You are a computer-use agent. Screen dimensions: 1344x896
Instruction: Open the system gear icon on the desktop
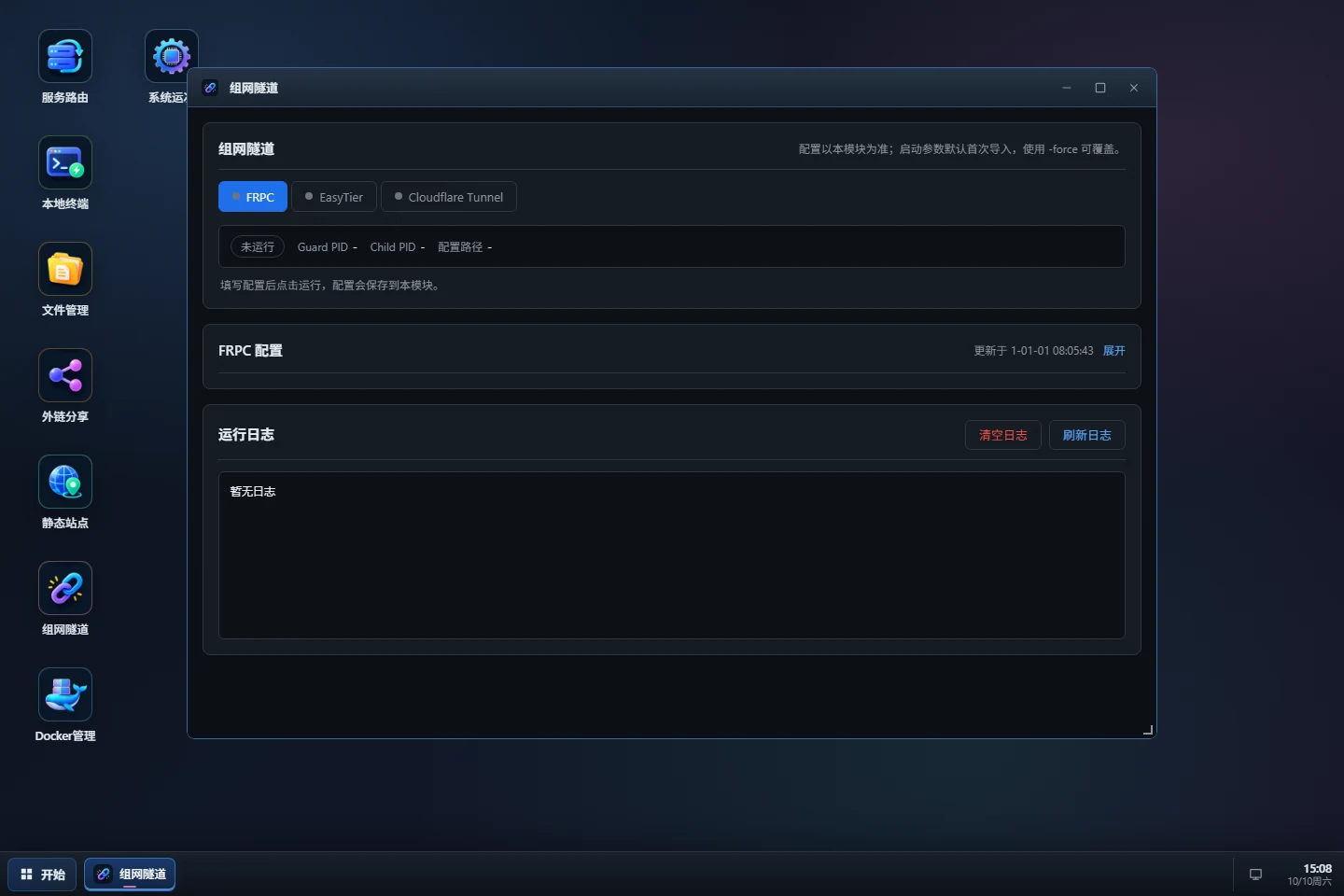tap(171, 56)
